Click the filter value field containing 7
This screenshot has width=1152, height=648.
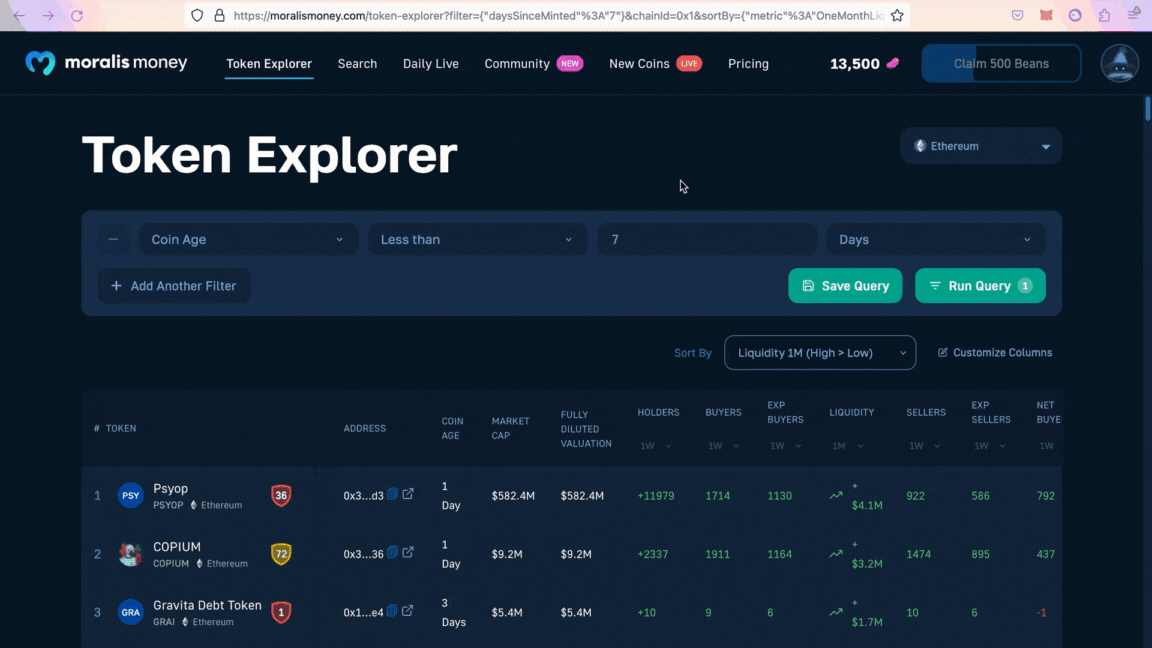[x=707, y=240]
